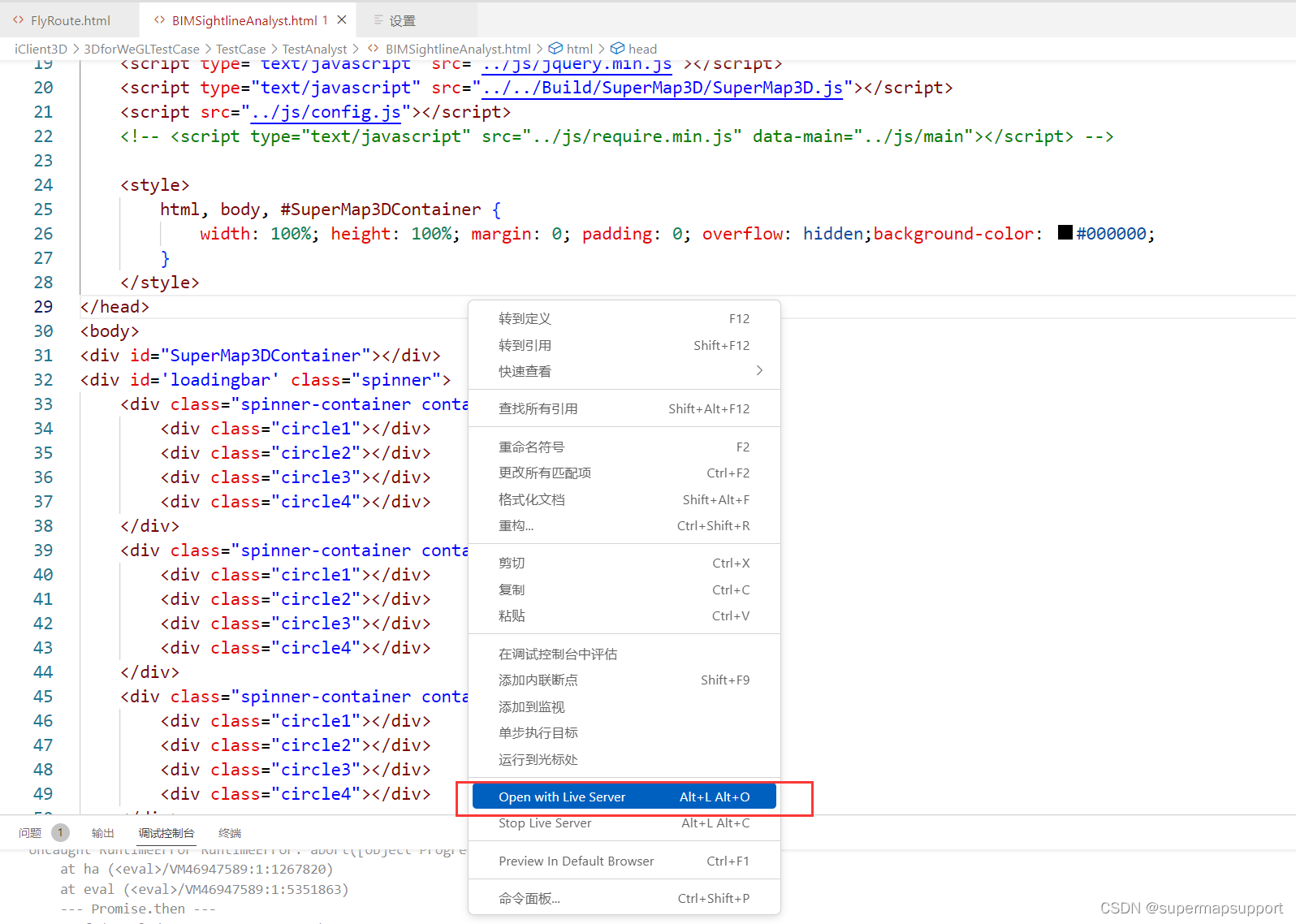This screenshot has width=1296, height=924.
Task: Click the file icon in the breadcrumb
Action: click(374, 49)
